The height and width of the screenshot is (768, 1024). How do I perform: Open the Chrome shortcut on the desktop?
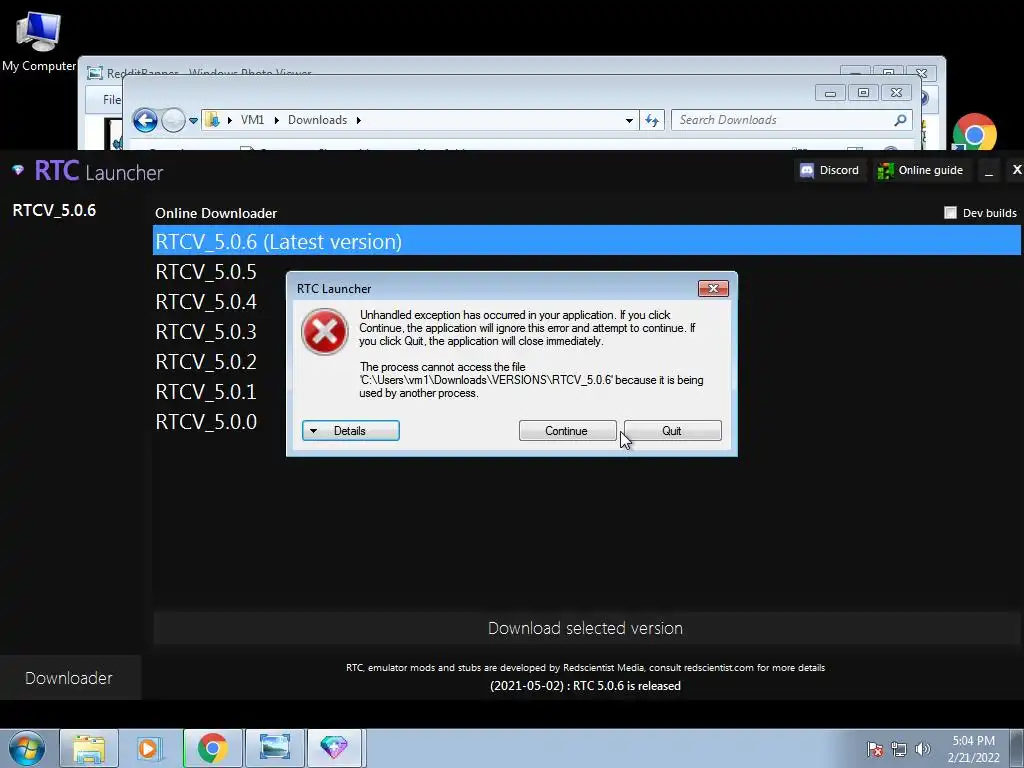974,133
